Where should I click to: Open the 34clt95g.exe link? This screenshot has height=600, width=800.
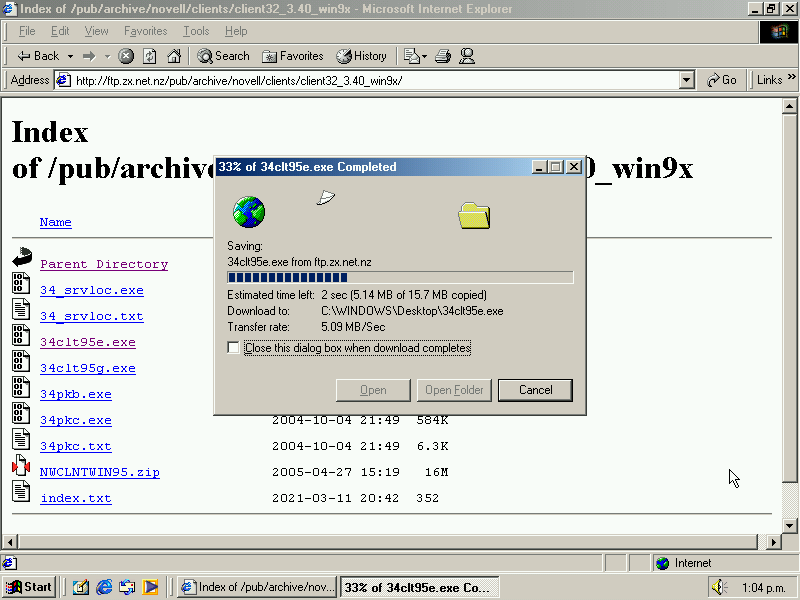[88, 368]
